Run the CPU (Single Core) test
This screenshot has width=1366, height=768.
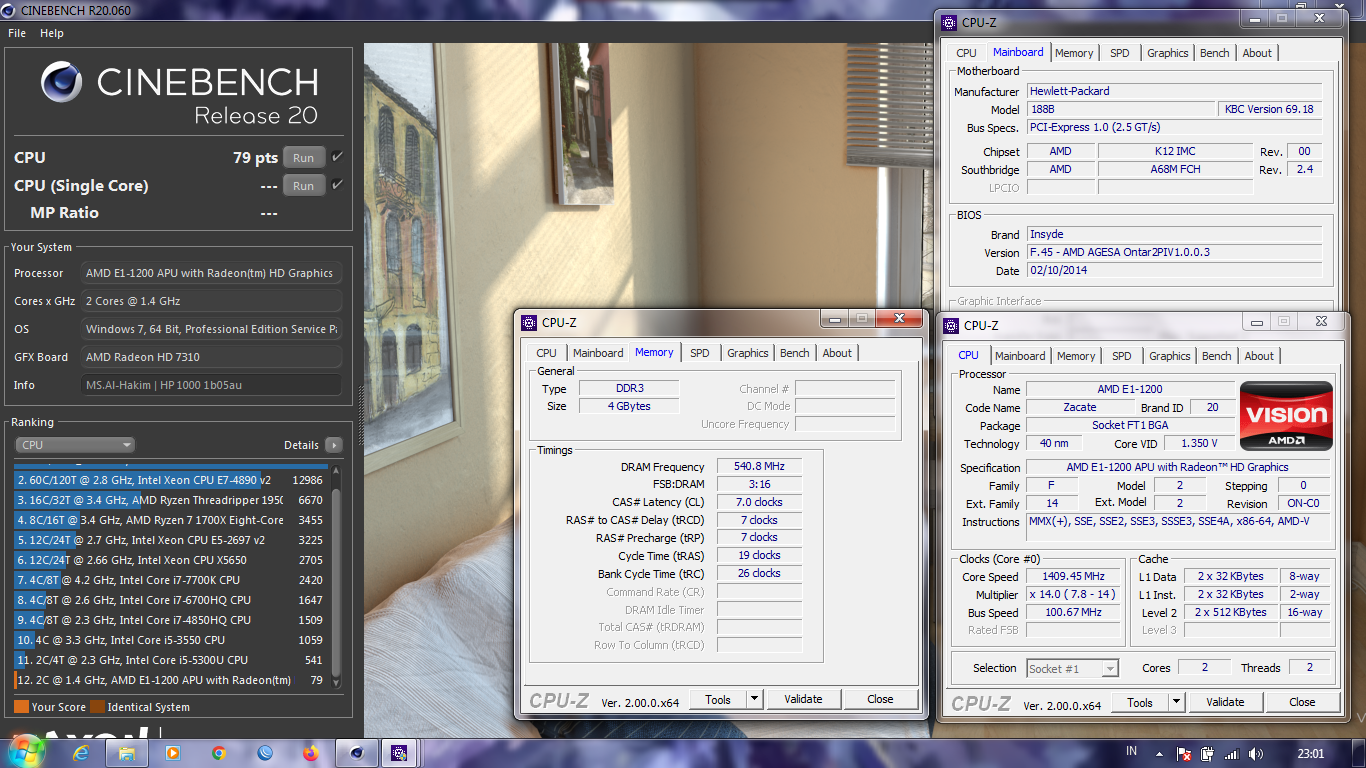(304, 185)
